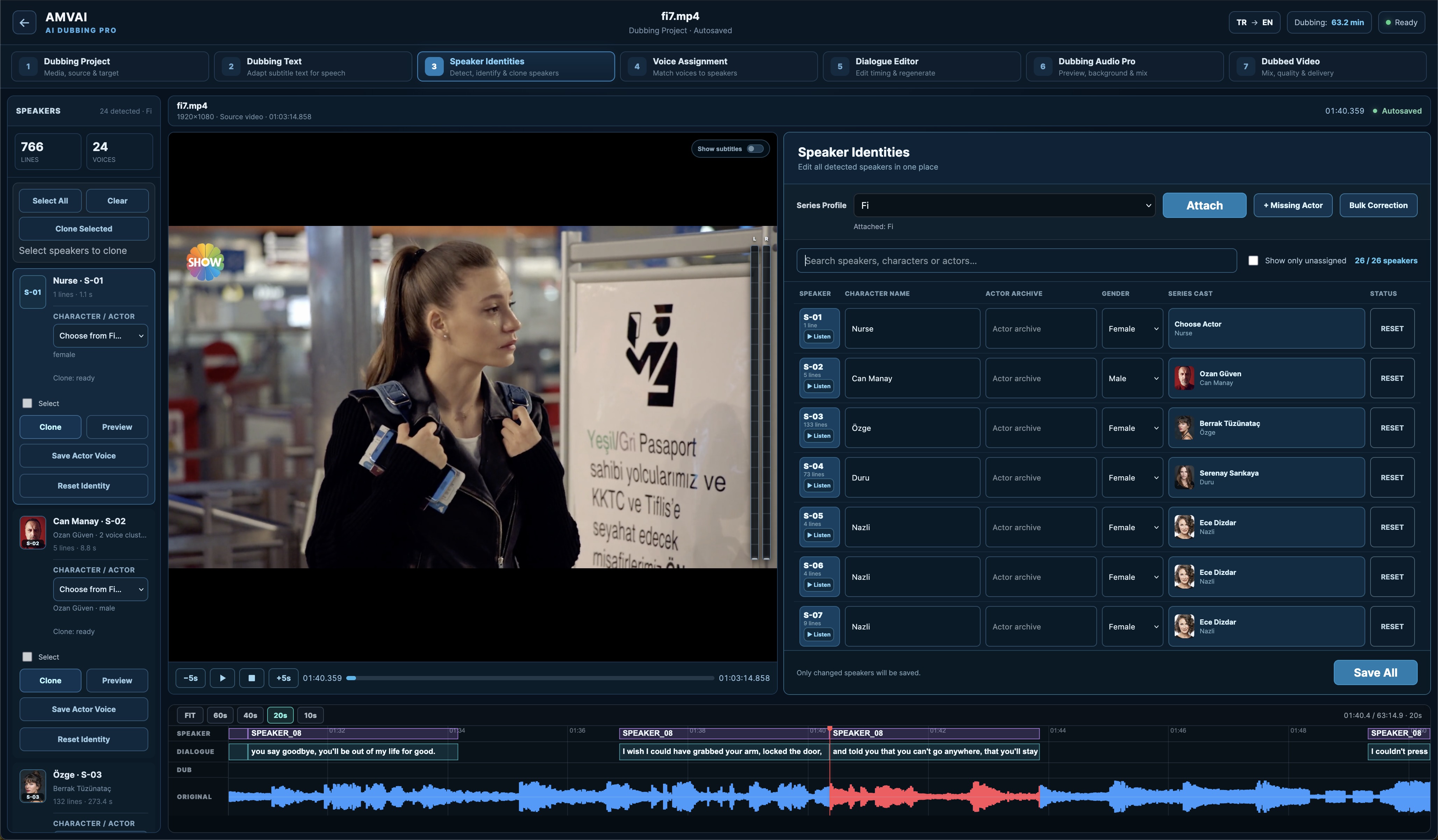Open Choose from Fi dropdown under Nurse S-01
The image size is (1438, 840).
(x=100, y=335)
